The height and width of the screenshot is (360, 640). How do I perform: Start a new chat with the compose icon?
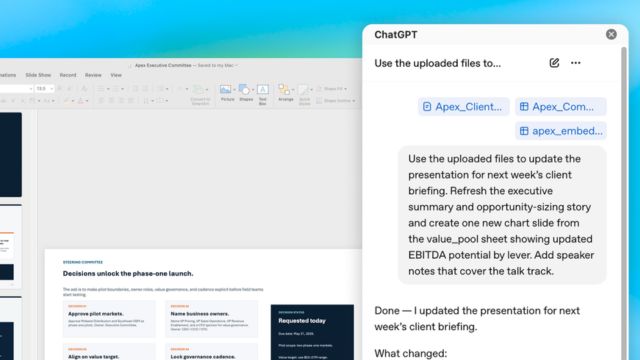554,63
